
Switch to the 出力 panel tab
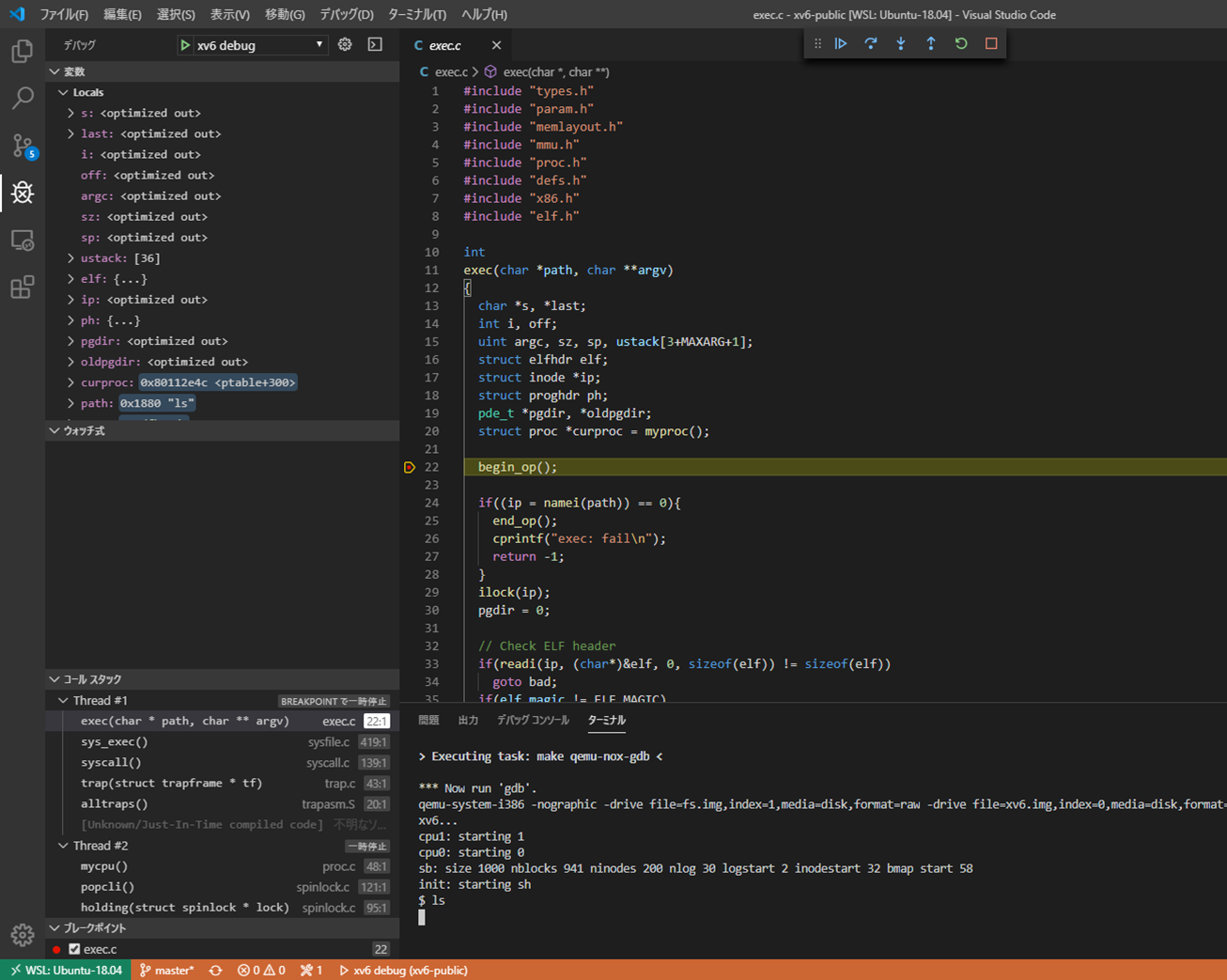point(468,720)
